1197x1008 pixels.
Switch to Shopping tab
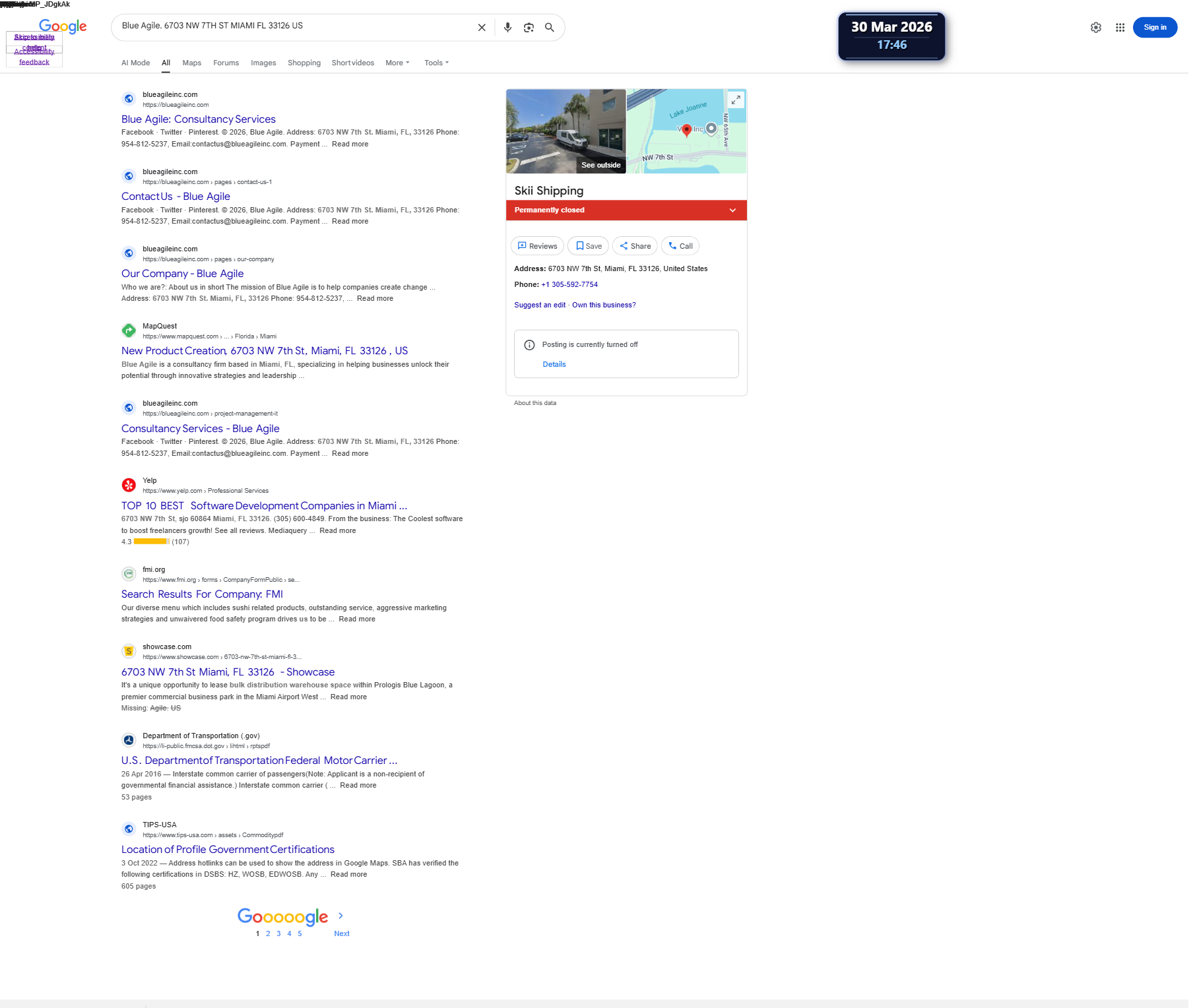click(x=304, y=63)
